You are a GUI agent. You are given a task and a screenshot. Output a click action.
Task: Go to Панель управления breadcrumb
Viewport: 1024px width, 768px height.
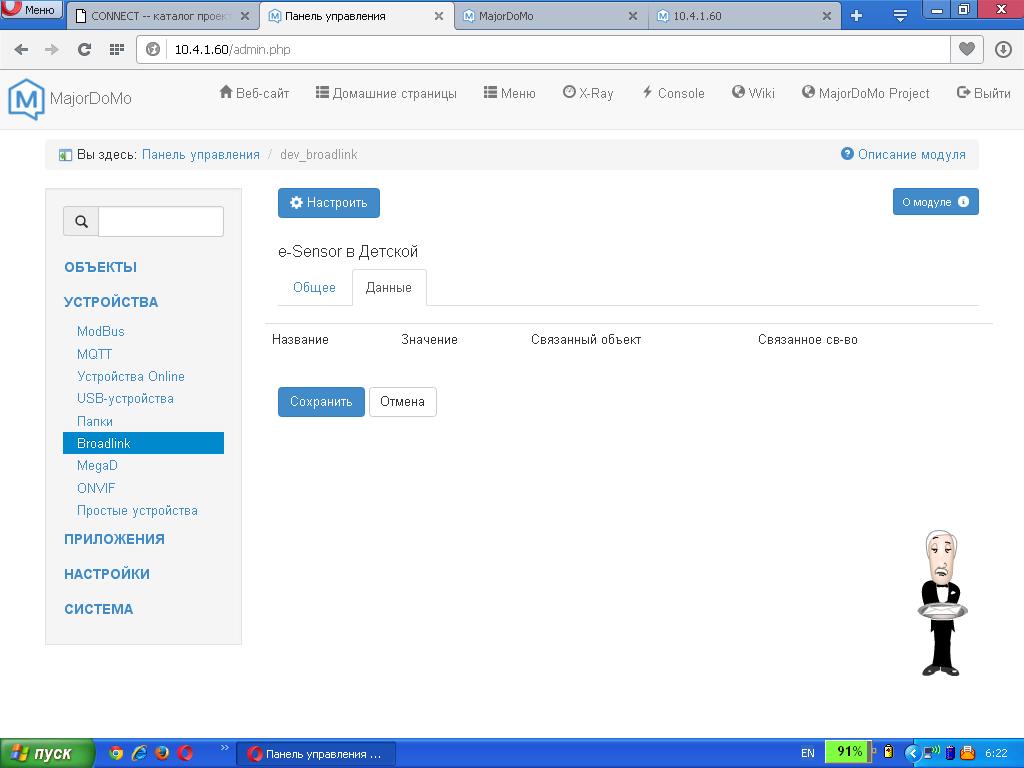click(200, 154)
